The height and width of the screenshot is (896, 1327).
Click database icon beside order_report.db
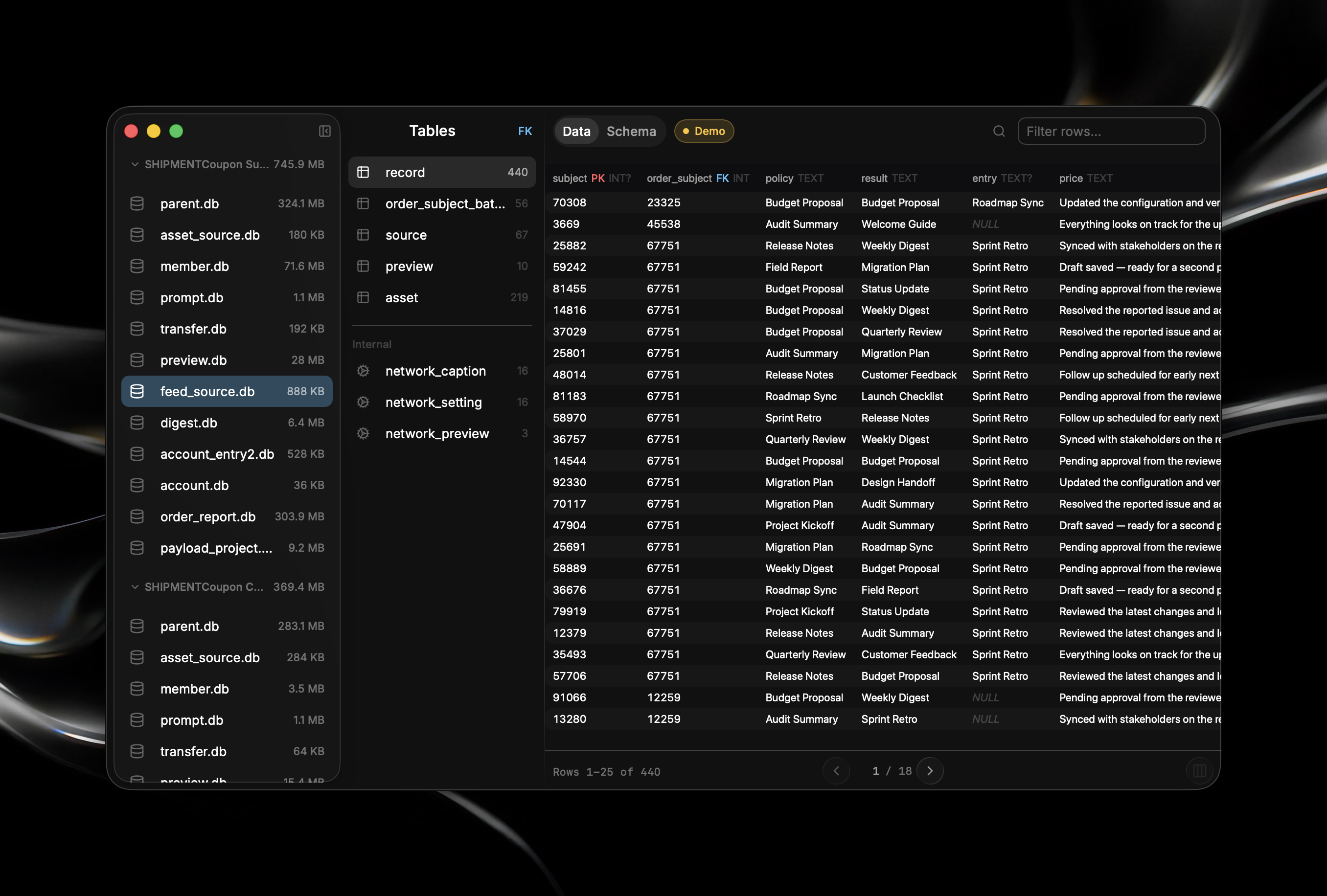pos(137,516)
